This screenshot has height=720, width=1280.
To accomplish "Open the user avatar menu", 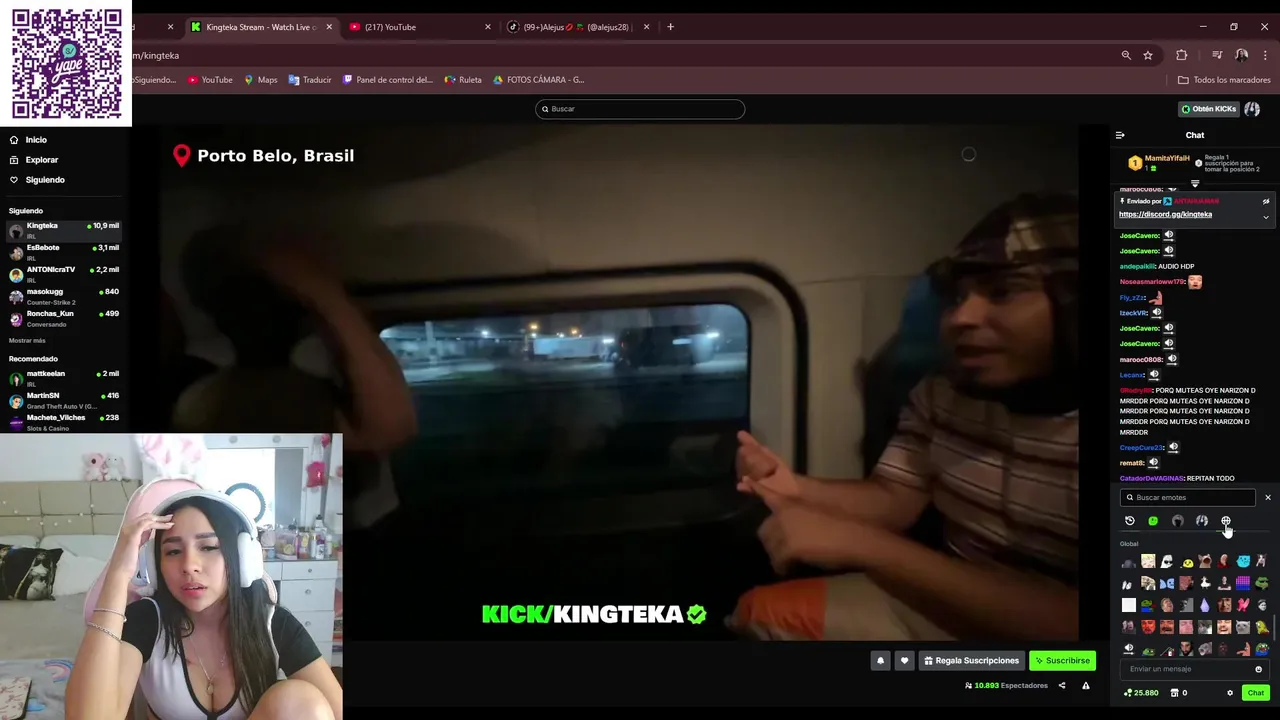I will pos(1252,109).
